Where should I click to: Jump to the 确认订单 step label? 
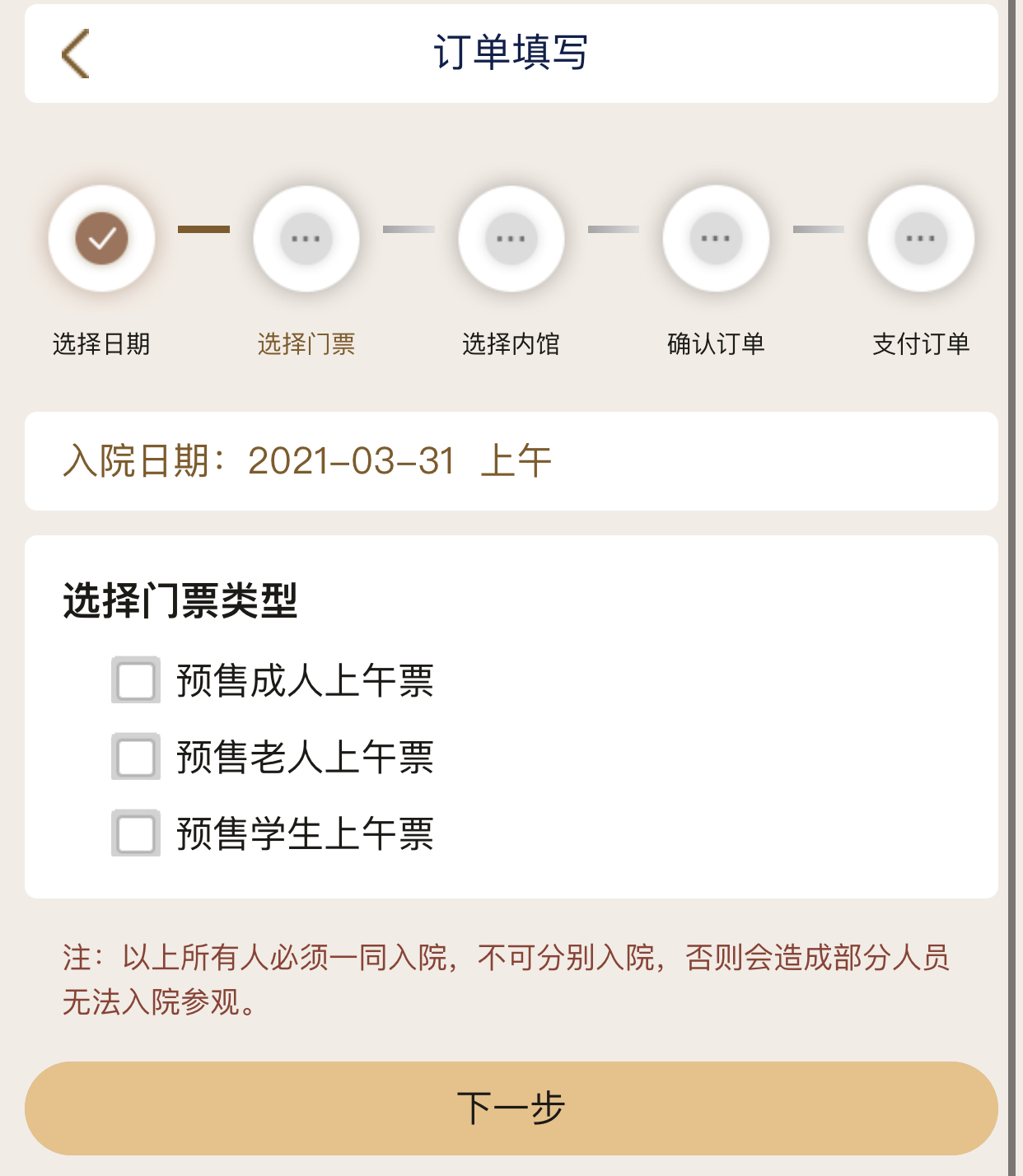(x=716, y=343)
